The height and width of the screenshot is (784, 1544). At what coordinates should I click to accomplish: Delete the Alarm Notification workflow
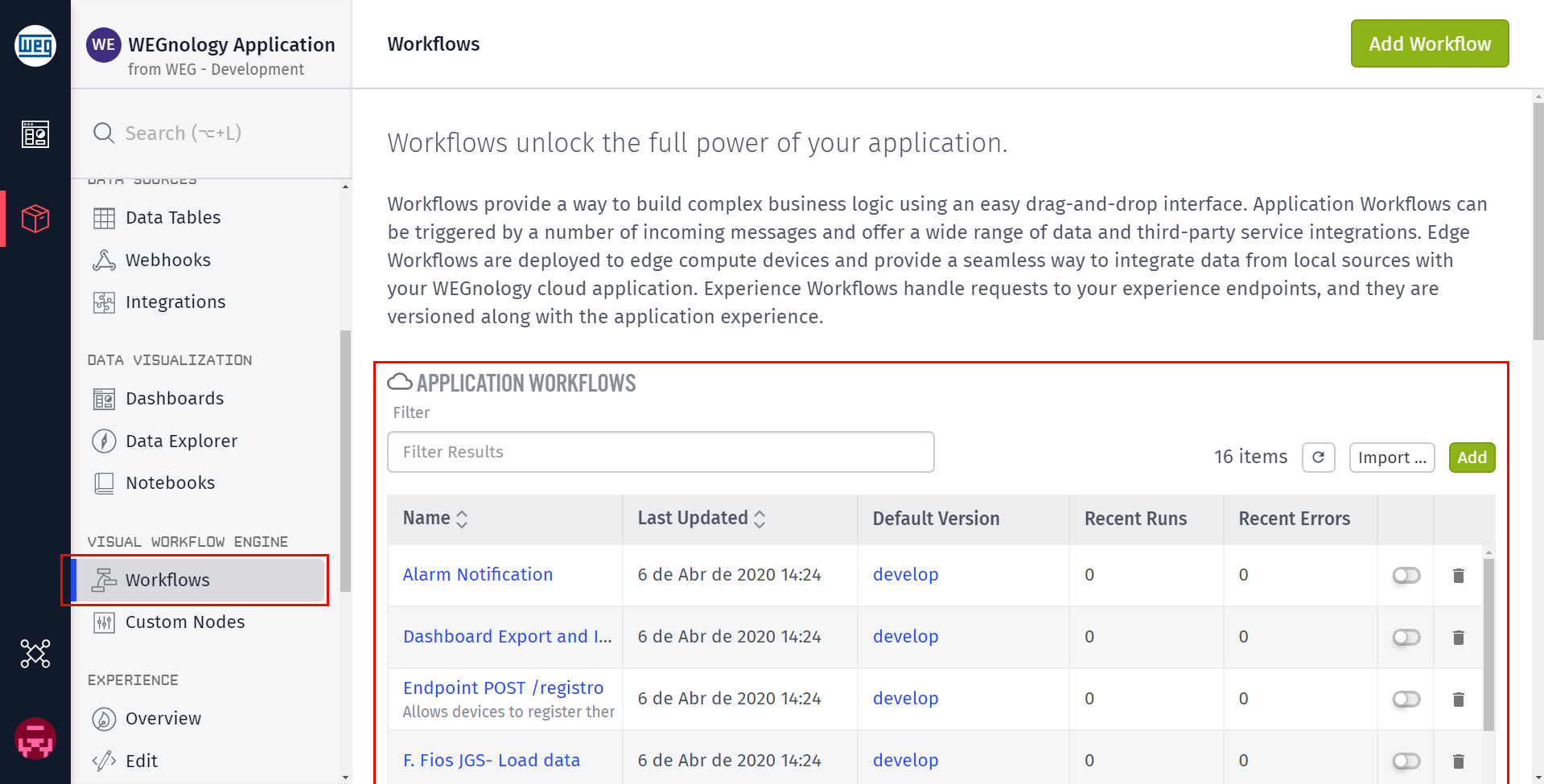pos(1458,575)
